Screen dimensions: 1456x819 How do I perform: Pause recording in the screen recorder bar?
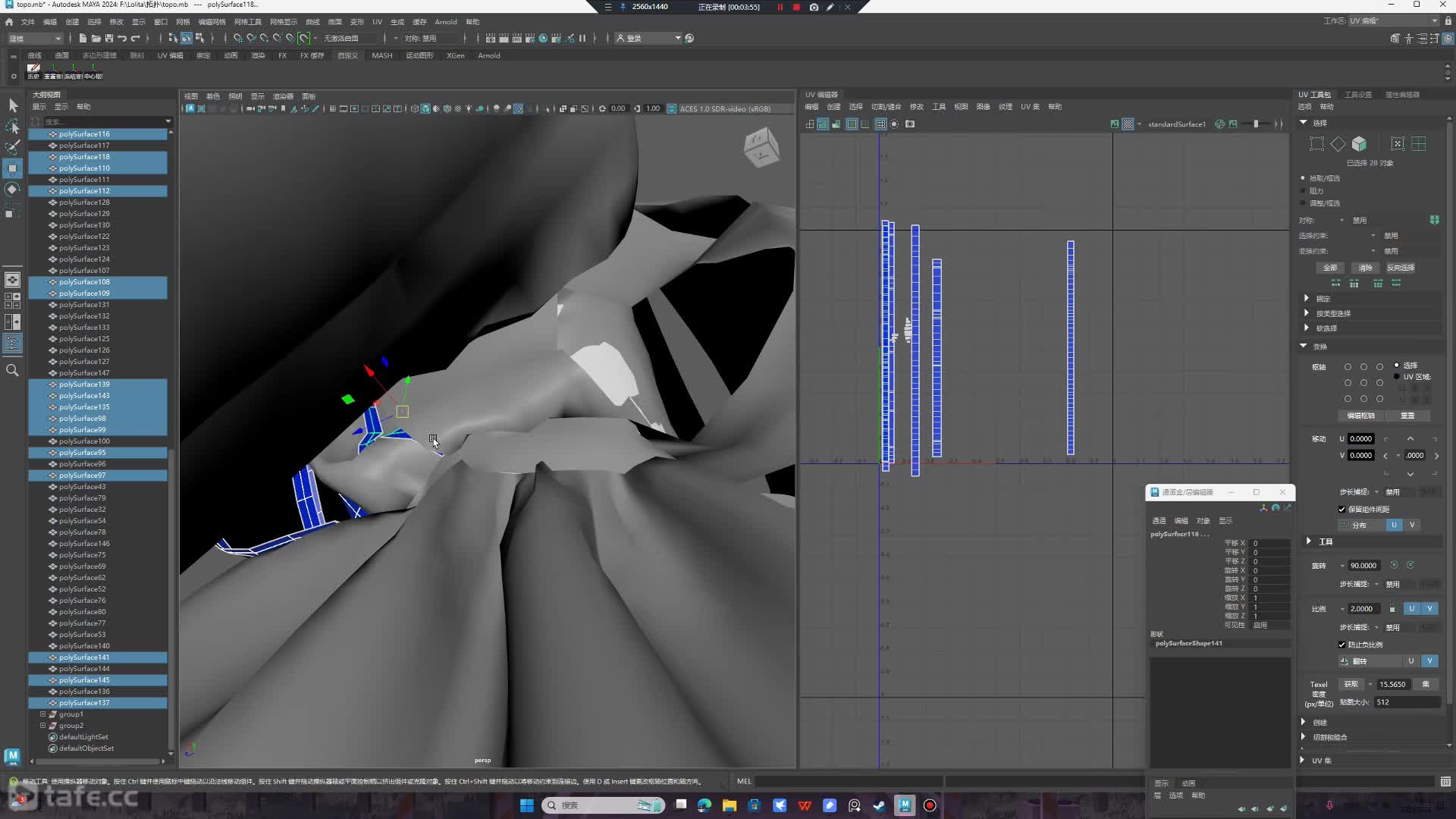click(x=780, y=7)
